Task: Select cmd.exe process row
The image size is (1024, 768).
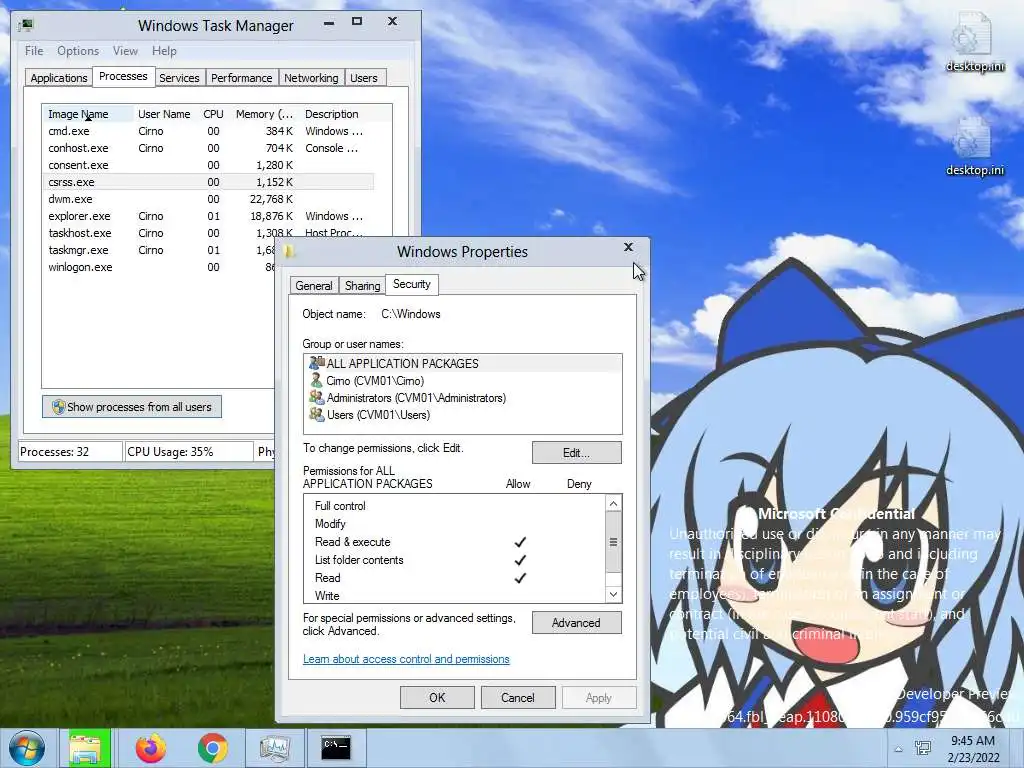Action: [209, 131]
